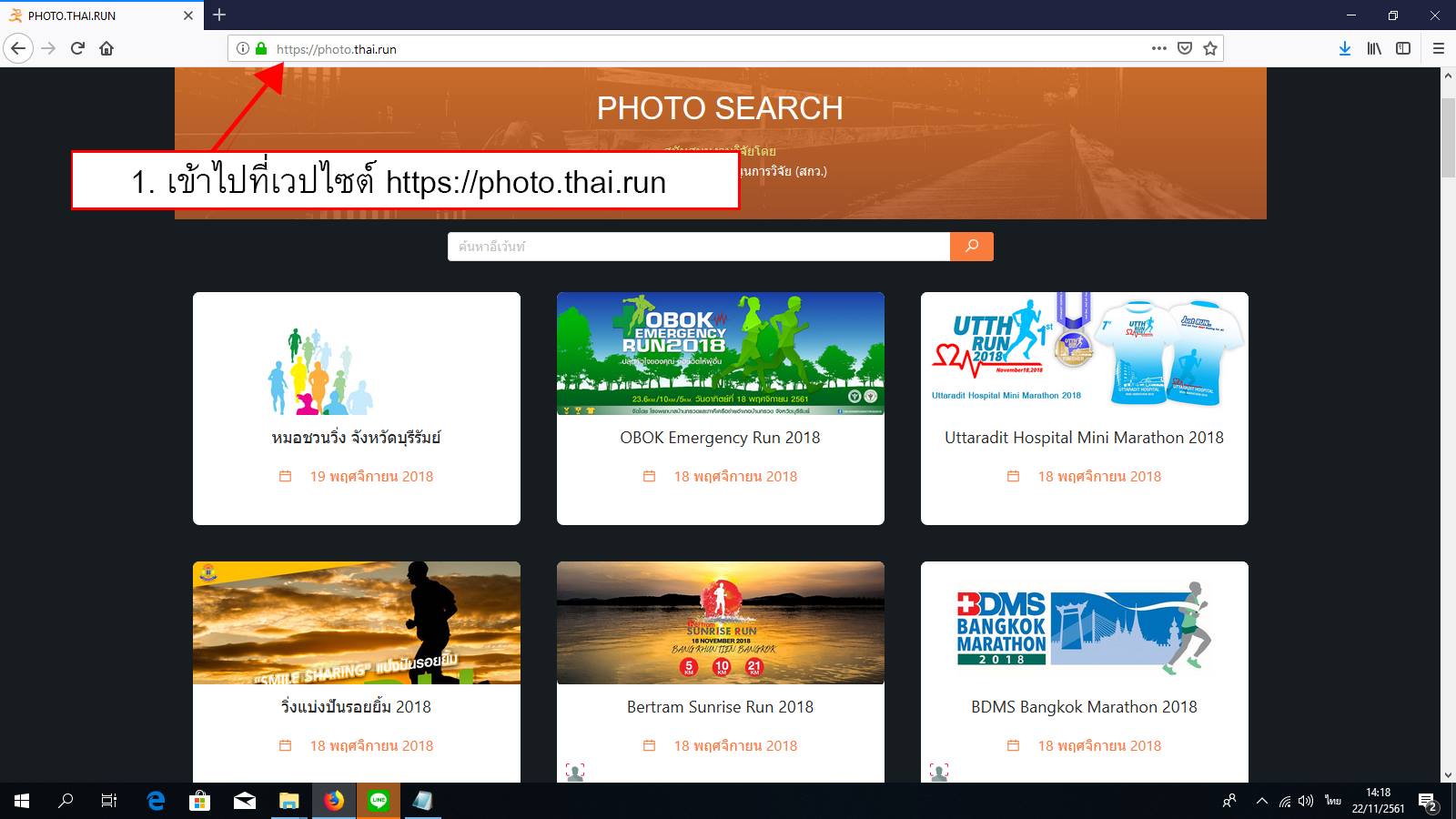Click the face search icon on BDMS card

point(939,773)
